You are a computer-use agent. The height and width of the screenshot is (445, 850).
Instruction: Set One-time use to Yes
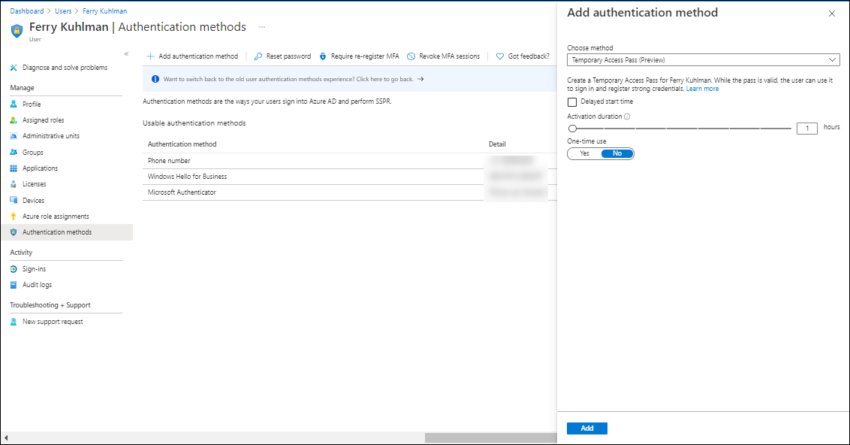pyautogui.click(x=583, y=153)
